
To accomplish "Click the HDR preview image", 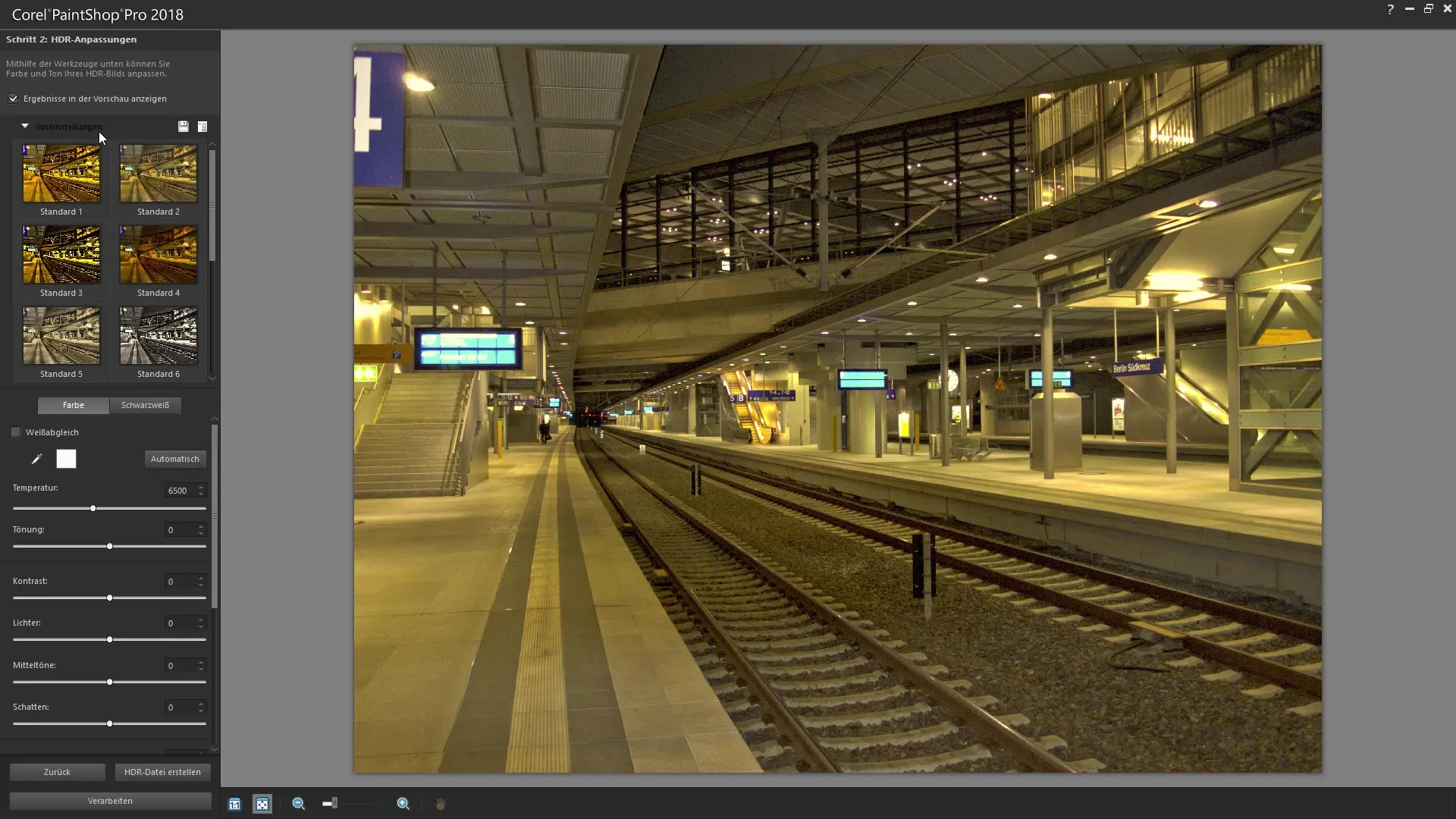I will coord(837,409).
